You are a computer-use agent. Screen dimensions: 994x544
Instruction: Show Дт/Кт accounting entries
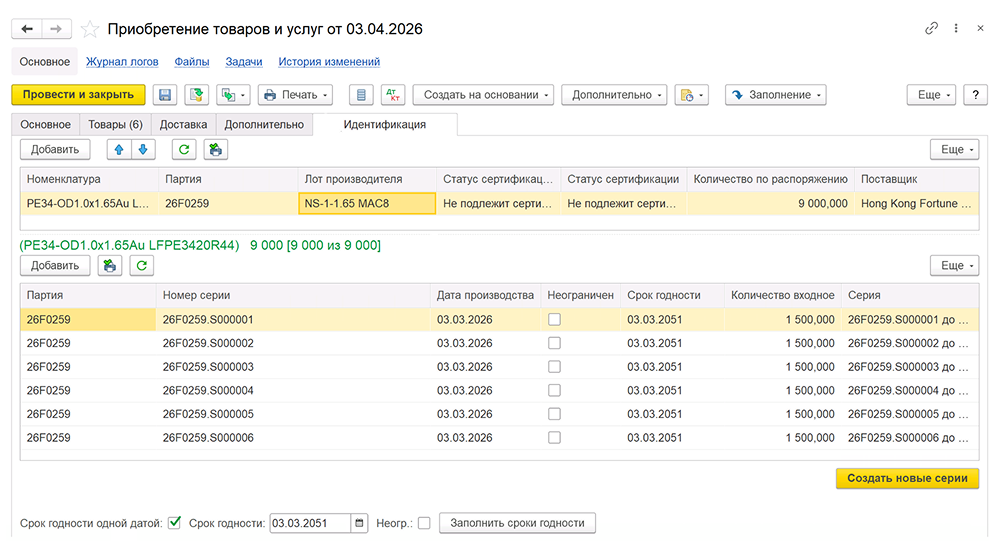393,94
